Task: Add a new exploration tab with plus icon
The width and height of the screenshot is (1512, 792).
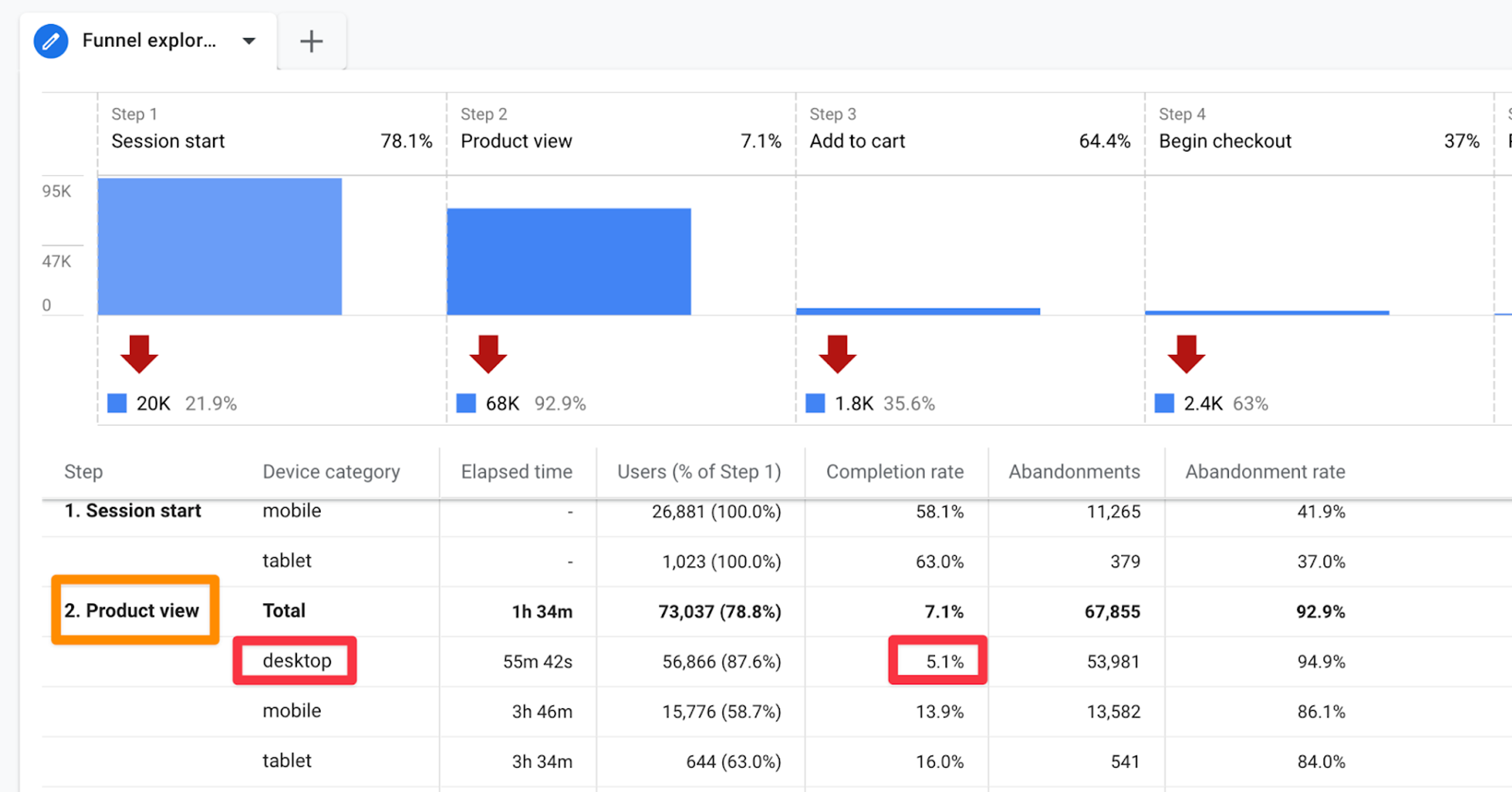Action: tap(311, 41)
